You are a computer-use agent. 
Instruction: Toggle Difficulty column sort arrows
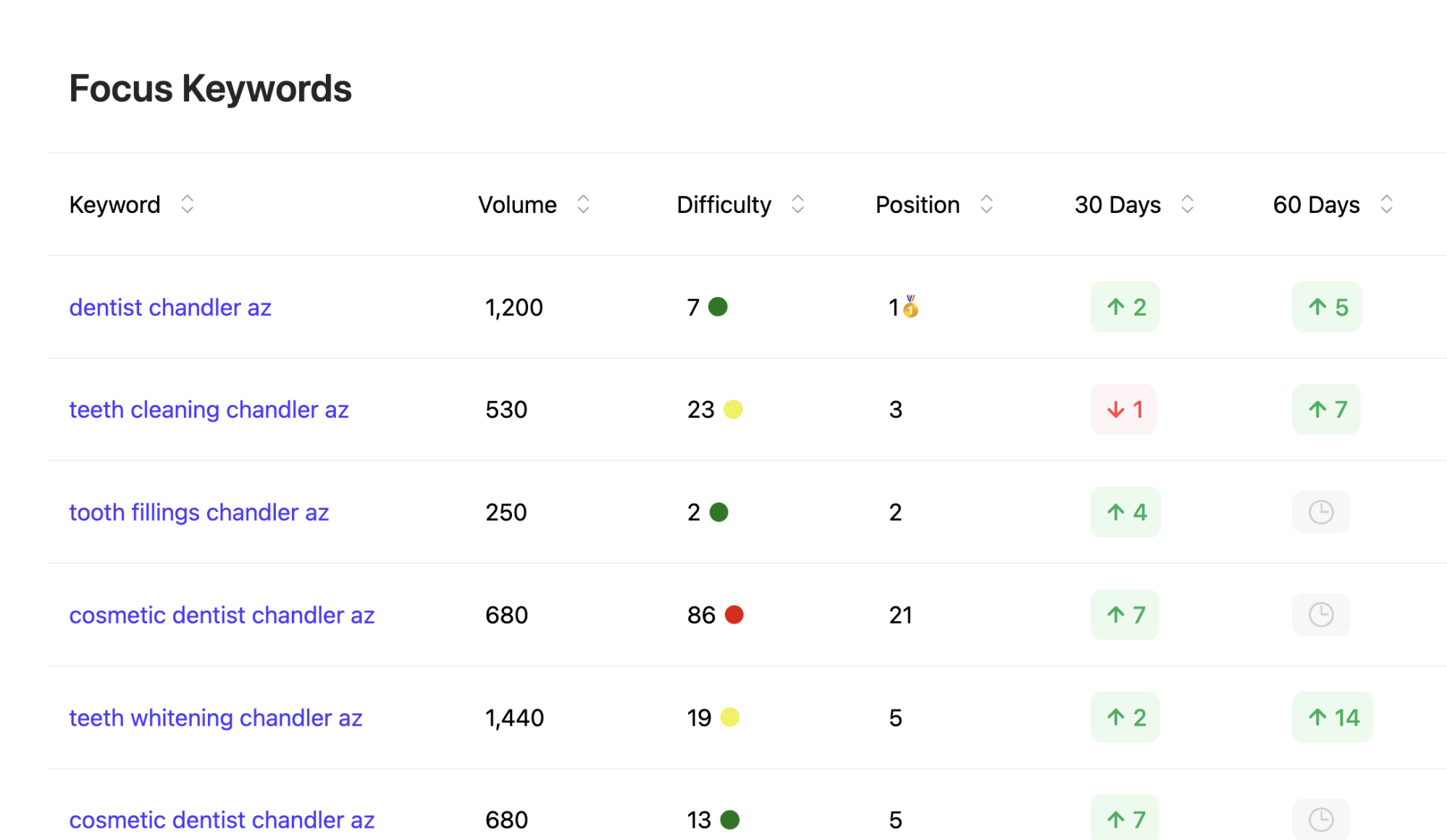tap(797, 204)
